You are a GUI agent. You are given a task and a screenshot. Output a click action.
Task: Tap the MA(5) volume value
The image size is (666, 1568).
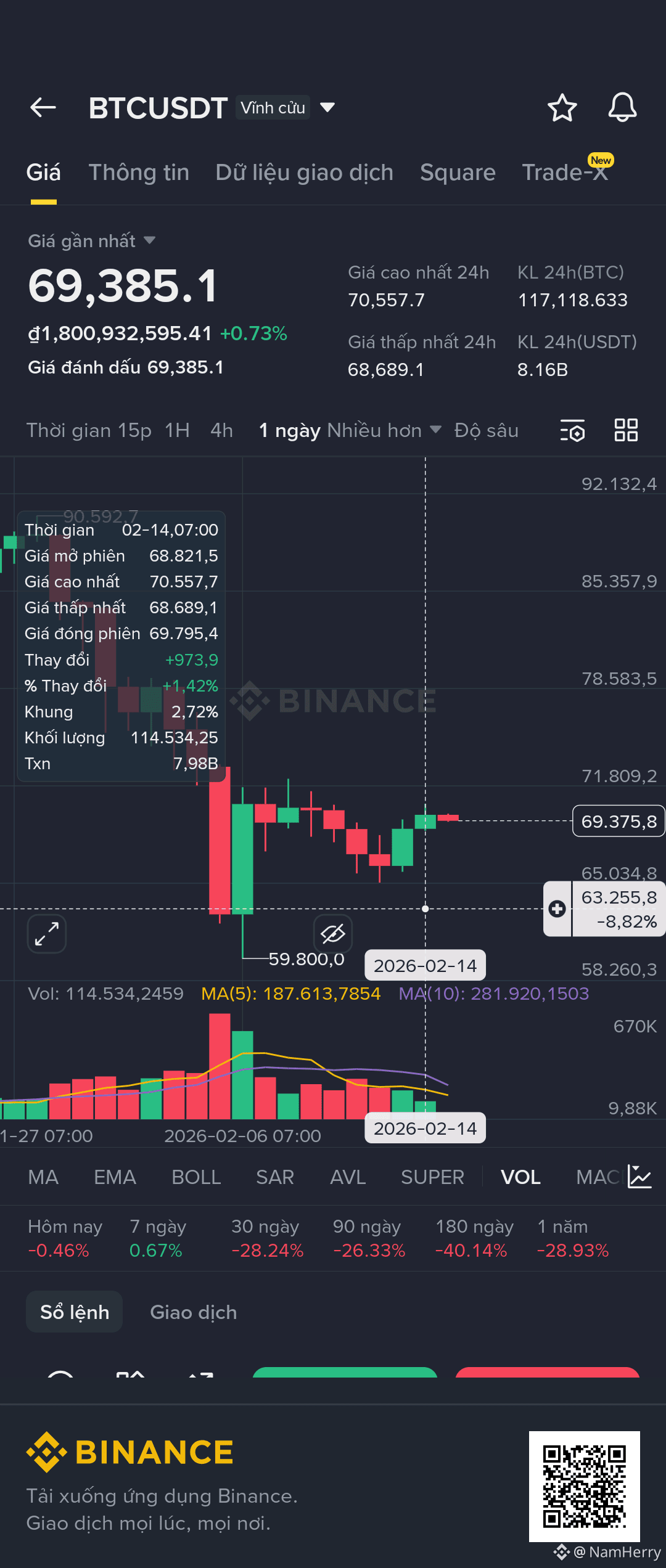pos(291,994)
